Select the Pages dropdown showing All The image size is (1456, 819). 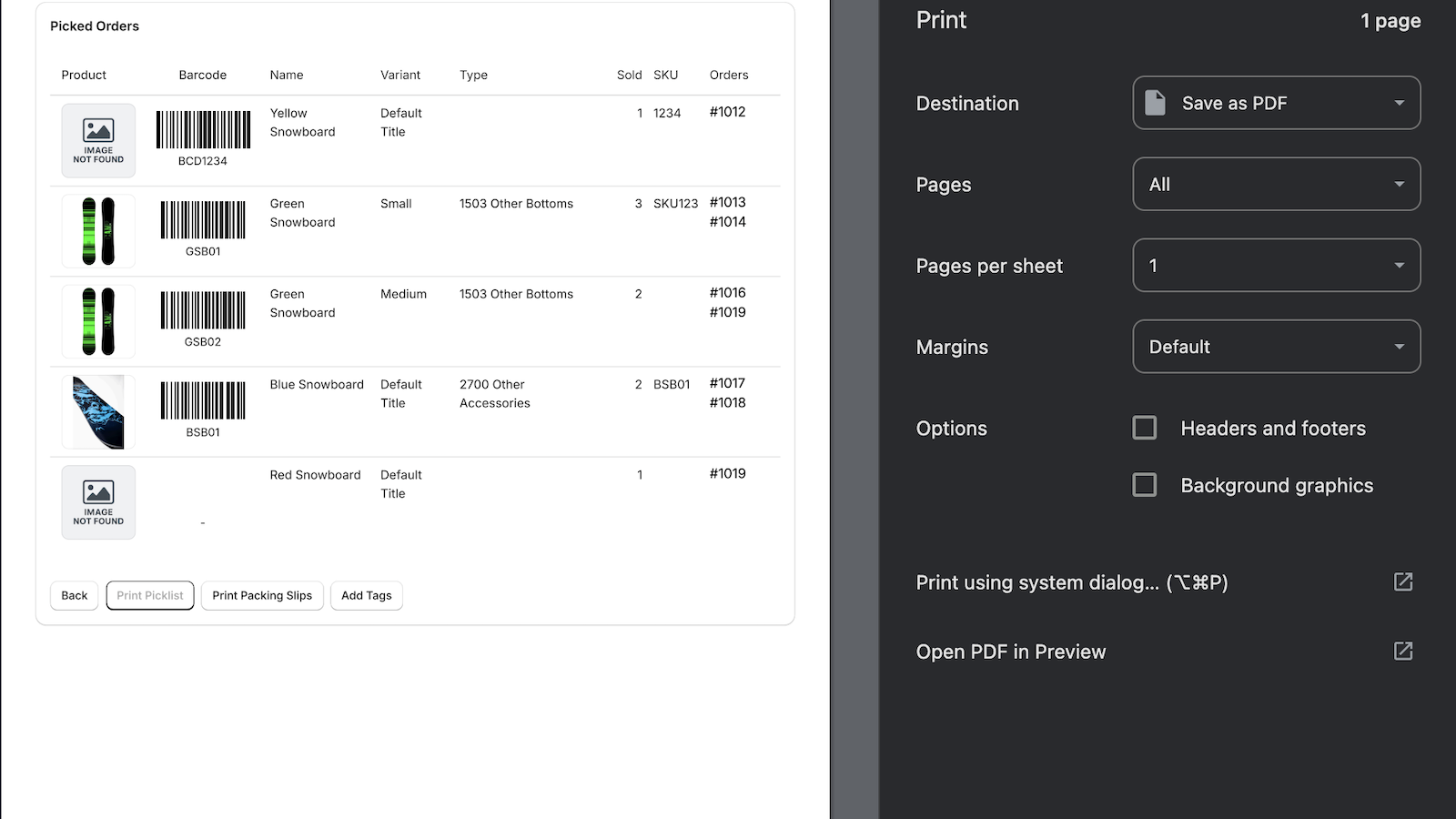[x=1274, y=184]
